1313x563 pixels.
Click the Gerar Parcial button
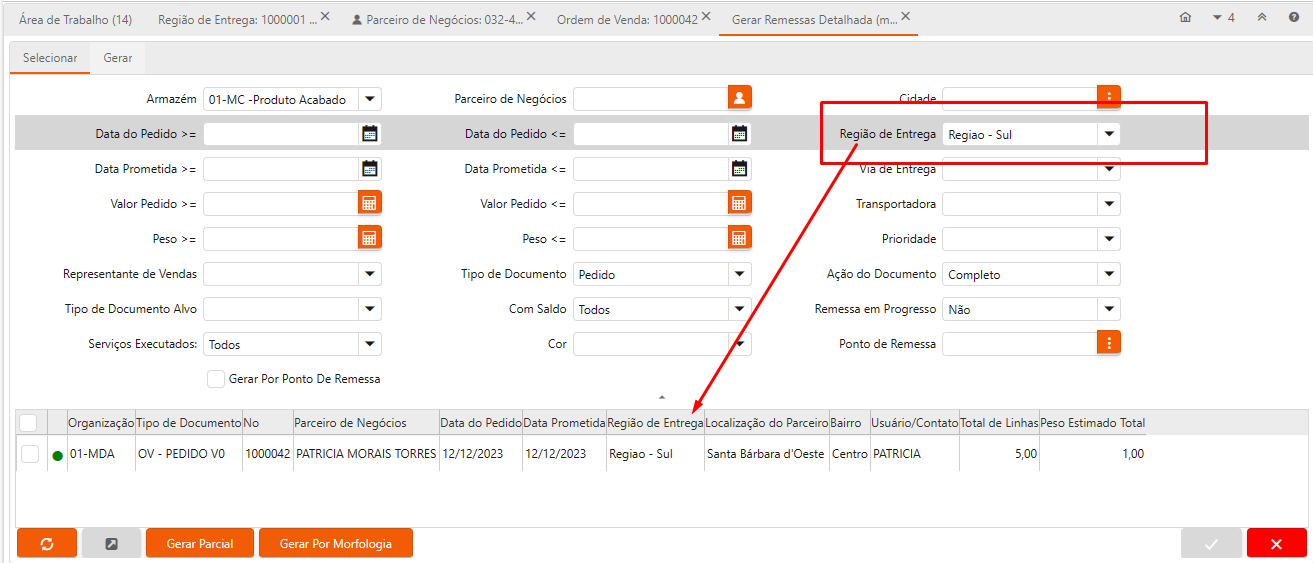point(199,544)
